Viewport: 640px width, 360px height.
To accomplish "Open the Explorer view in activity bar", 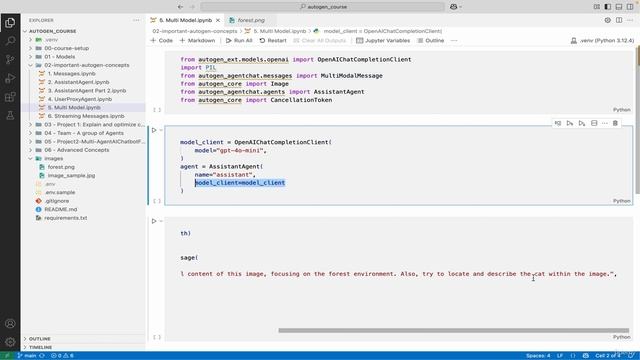I will click(x=10, y=22).
